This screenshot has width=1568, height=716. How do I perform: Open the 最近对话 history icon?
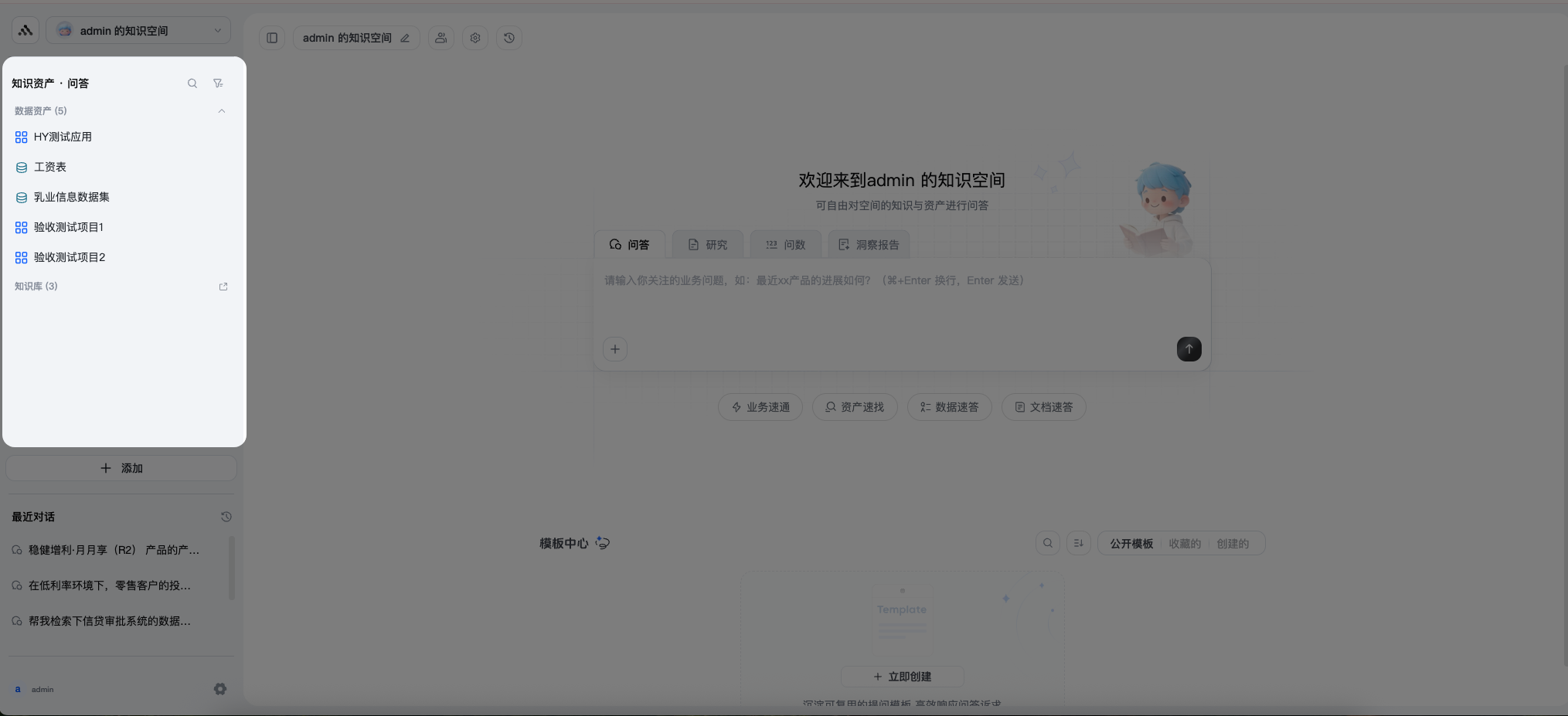[x=226, y=517]
